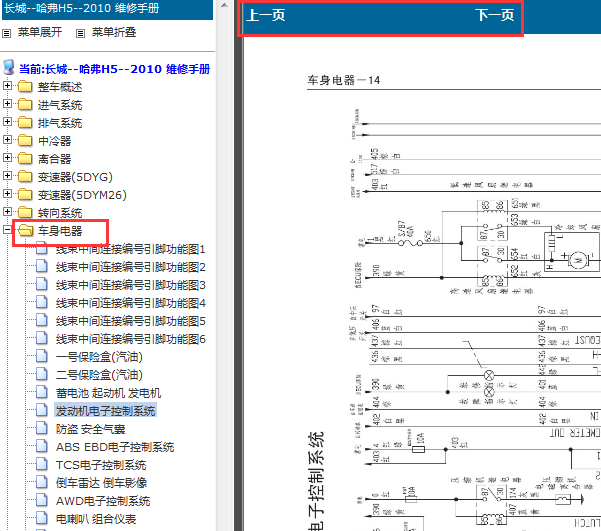Expand the 转向系统 tree node
This screenshot has width=601, height=531.
pyautogui.click(x=7, y=212)
